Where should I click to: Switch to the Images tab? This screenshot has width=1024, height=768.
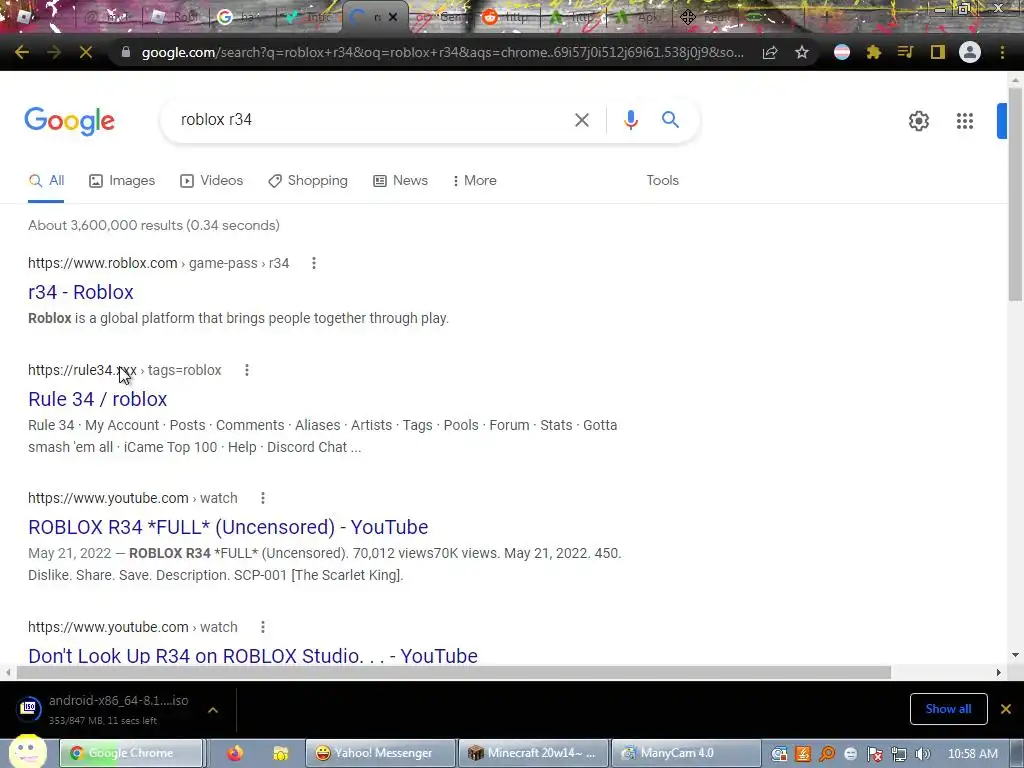[122, 180]
